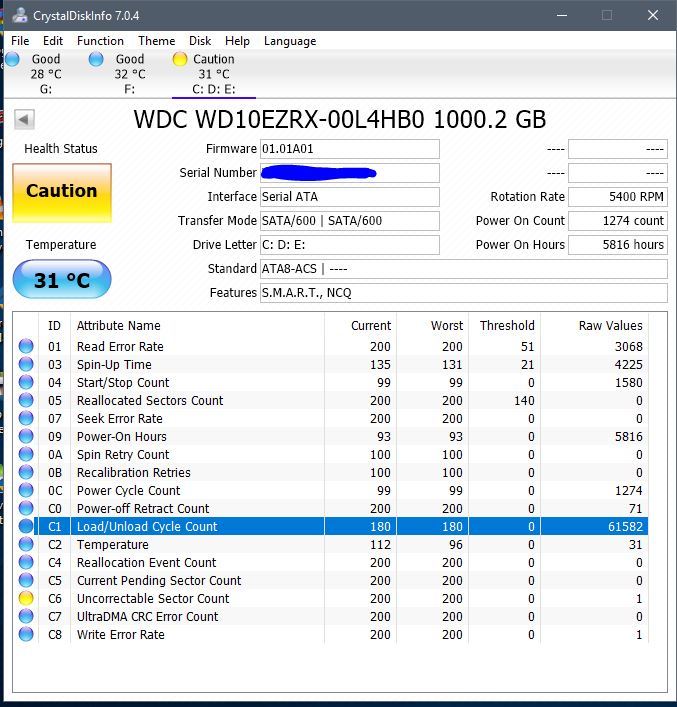Click status orb for Power-On Hours

(x=26, y=436)
